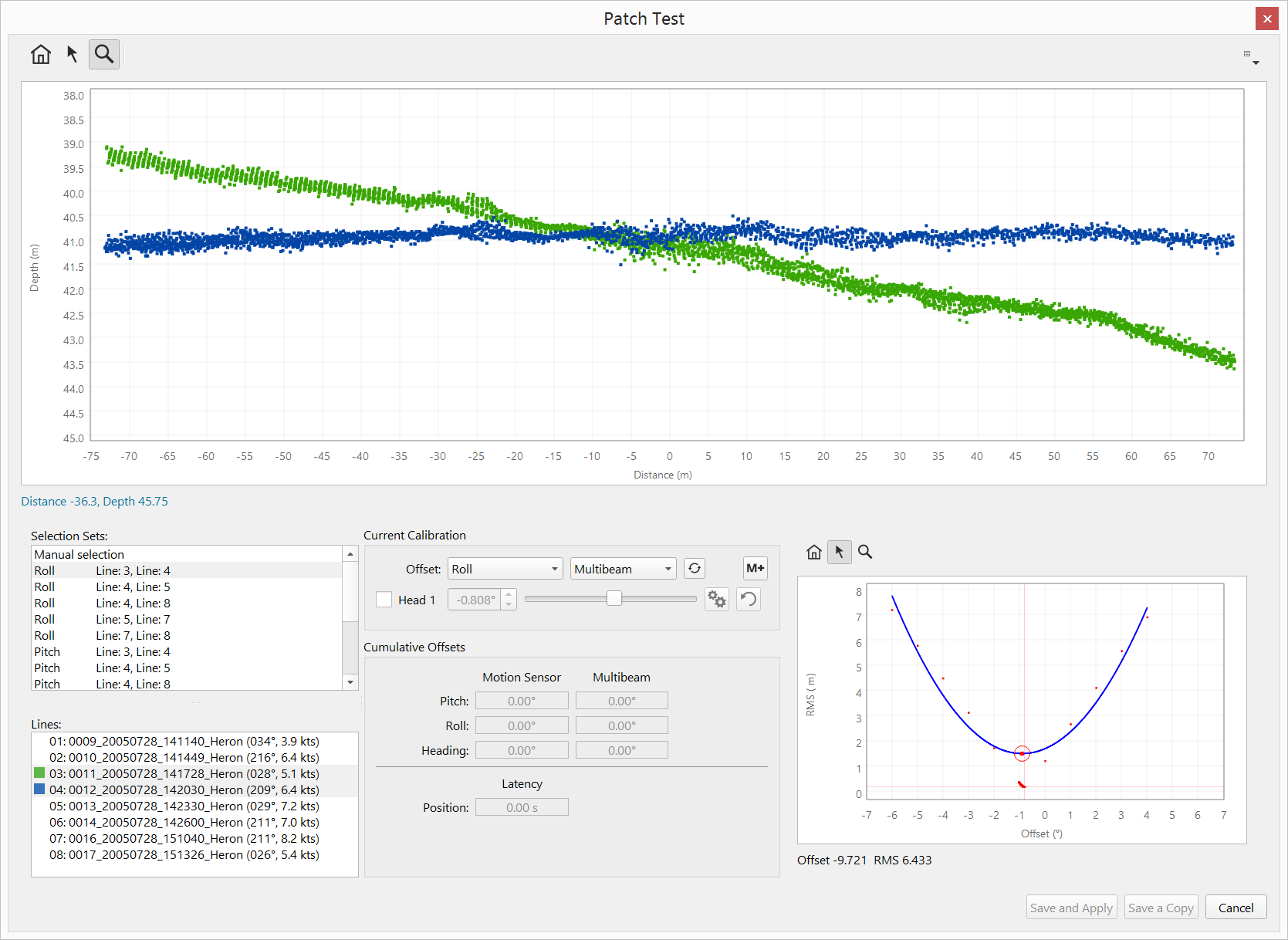1288x940 pixels.
Task: Click Home icon above RMS chart
Action: [x=813, y=552]
